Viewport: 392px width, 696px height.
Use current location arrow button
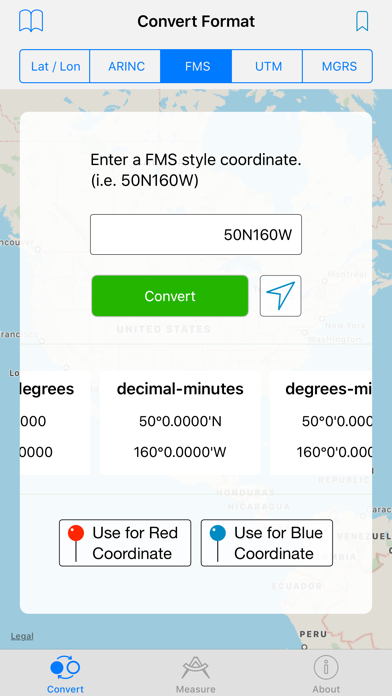point(281,296)
